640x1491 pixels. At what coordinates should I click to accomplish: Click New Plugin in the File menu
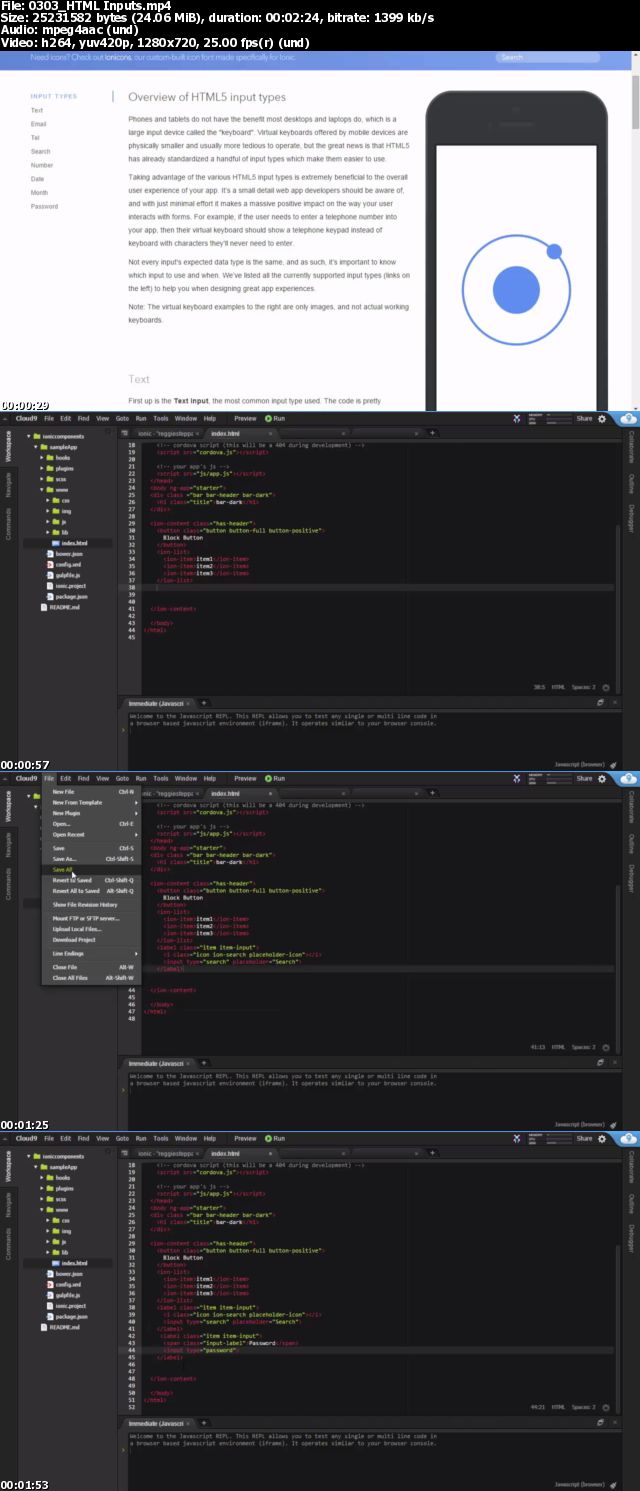pyautogui.click(x=66, y=813)
